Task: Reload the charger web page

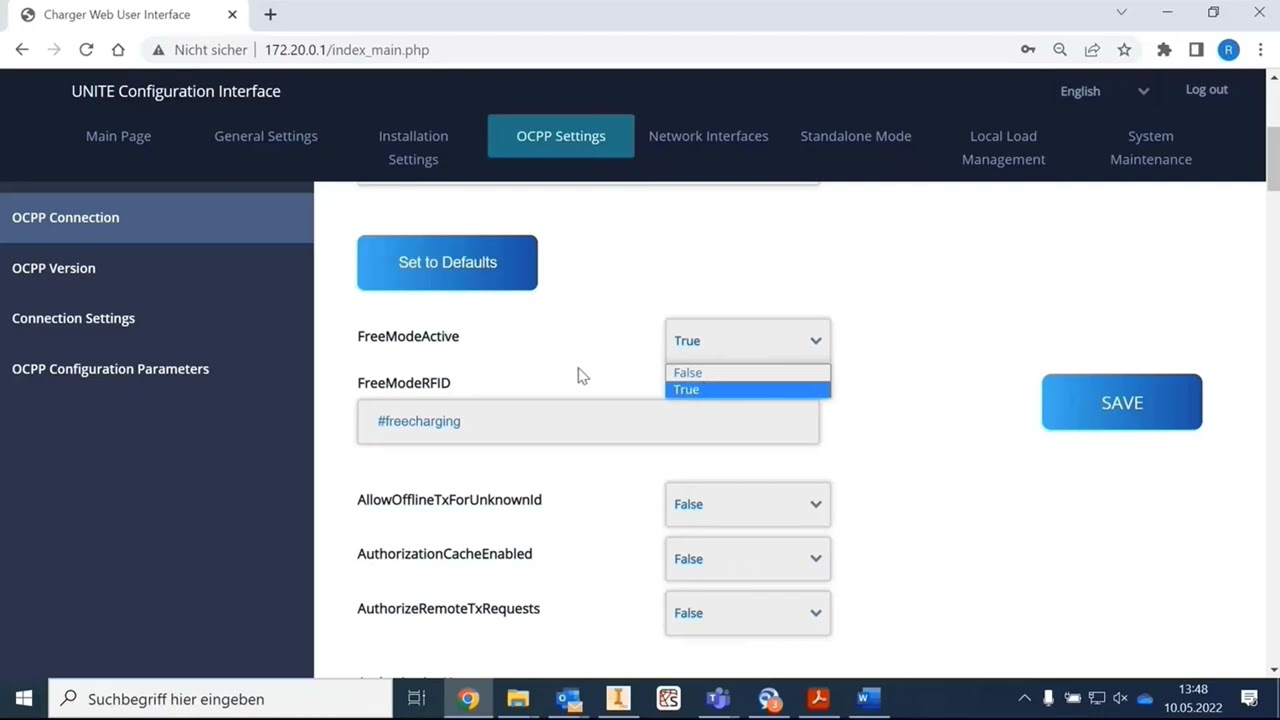Action: [x=86, y=50]
